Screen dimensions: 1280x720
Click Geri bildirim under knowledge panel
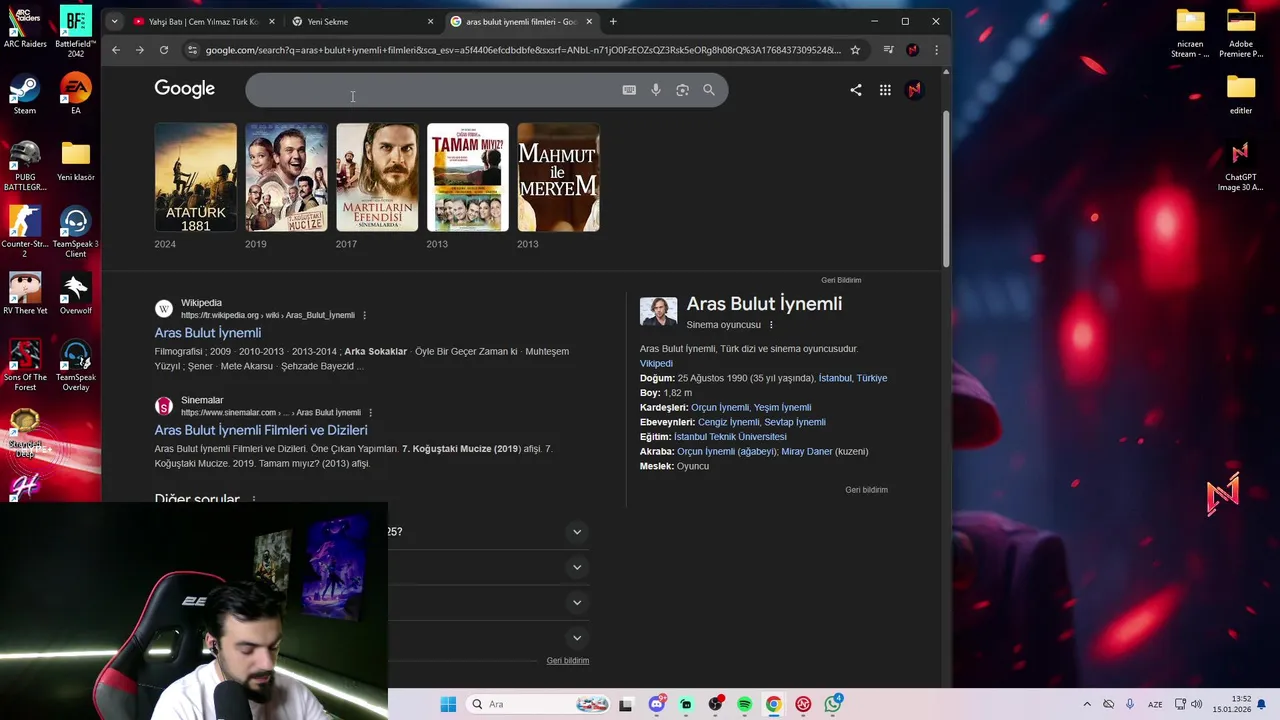(866, 490)
